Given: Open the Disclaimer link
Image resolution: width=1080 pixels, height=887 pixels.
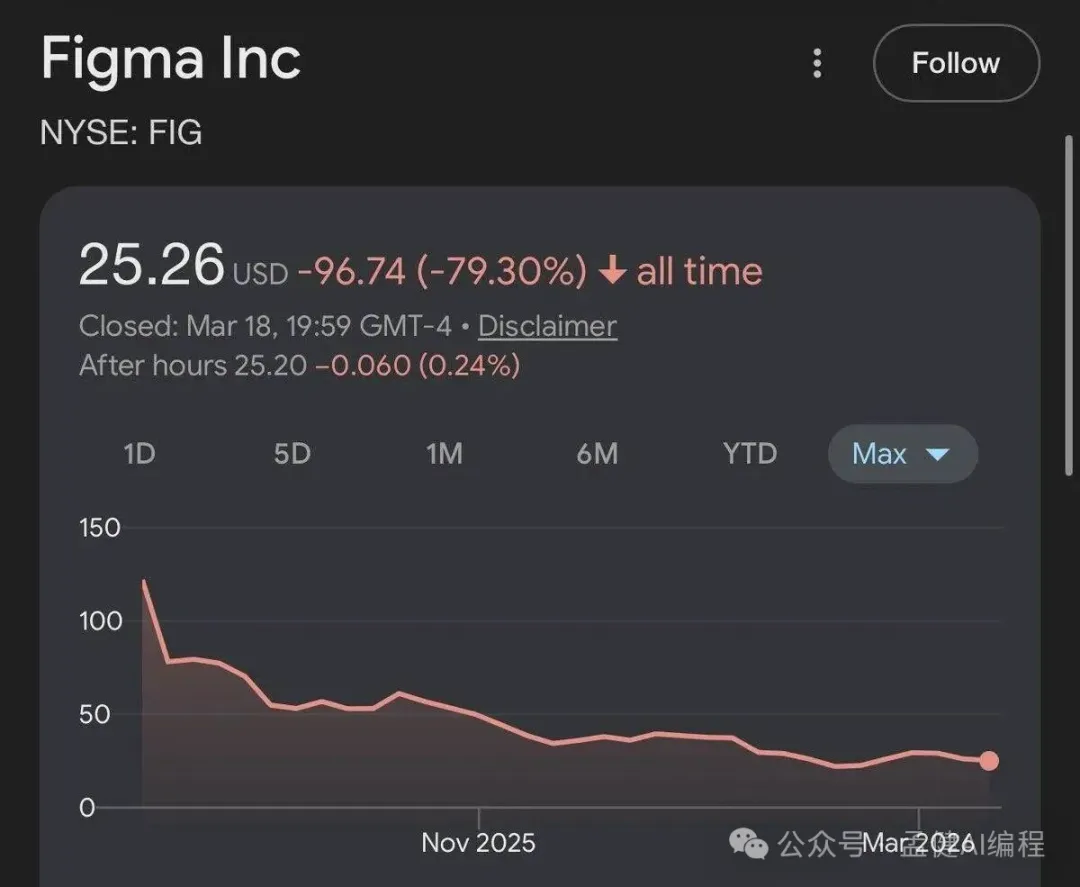Looking at the screenshot, I should 547,326.
